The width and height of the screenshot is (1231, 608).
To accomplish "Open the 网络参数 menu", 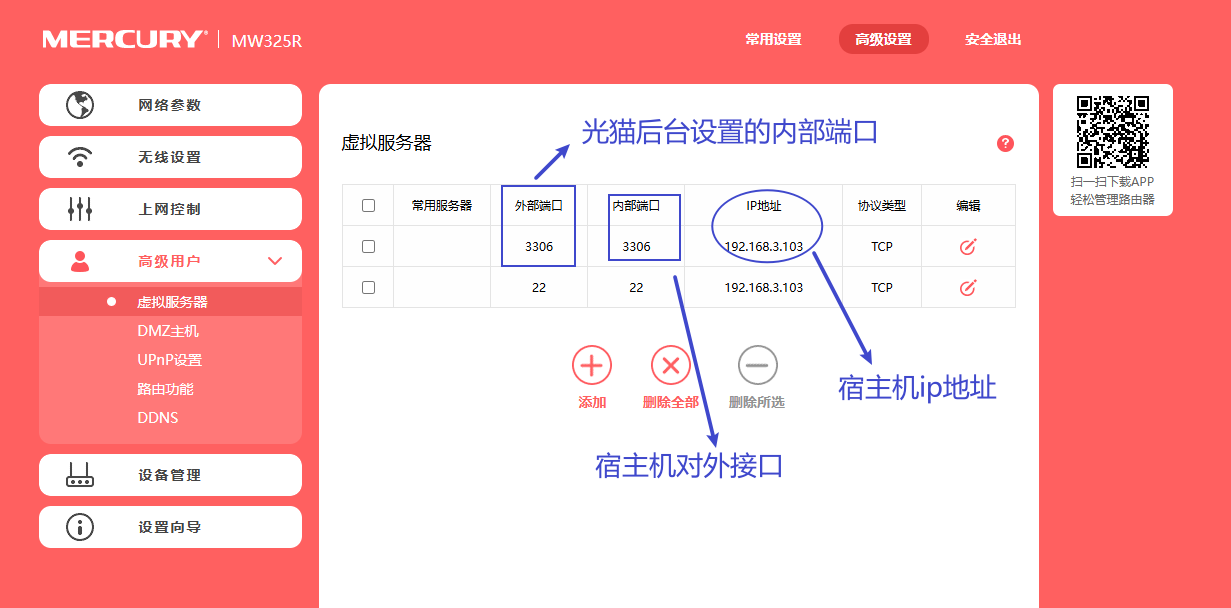I will 170,105.
